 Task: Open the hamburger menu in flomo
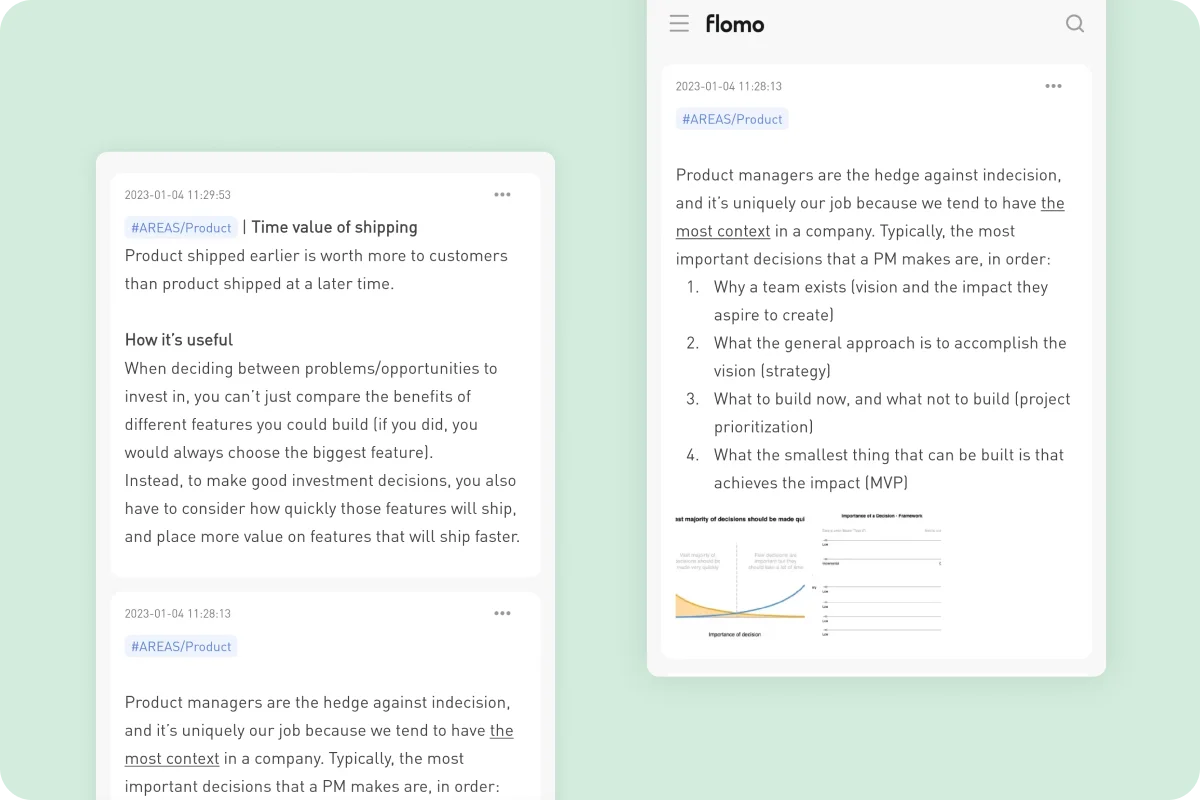click(x=679, y=23)
